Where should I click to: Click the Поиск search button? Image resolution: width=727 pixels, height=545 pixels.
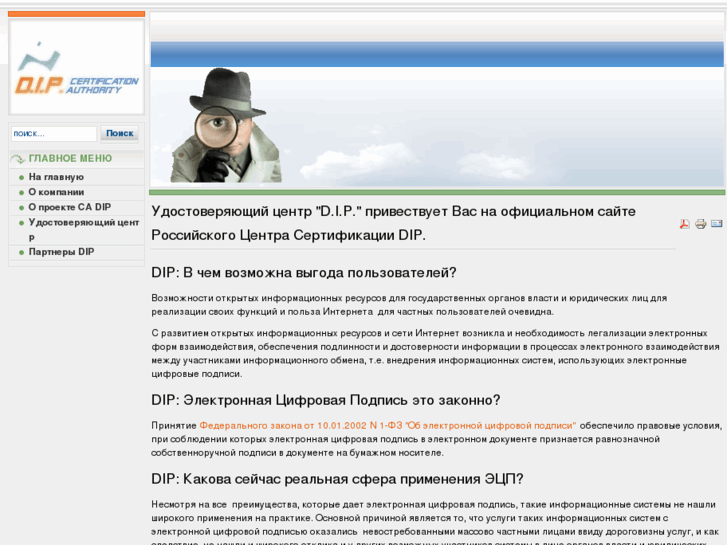pyautogui.click(x=120, y=134)
